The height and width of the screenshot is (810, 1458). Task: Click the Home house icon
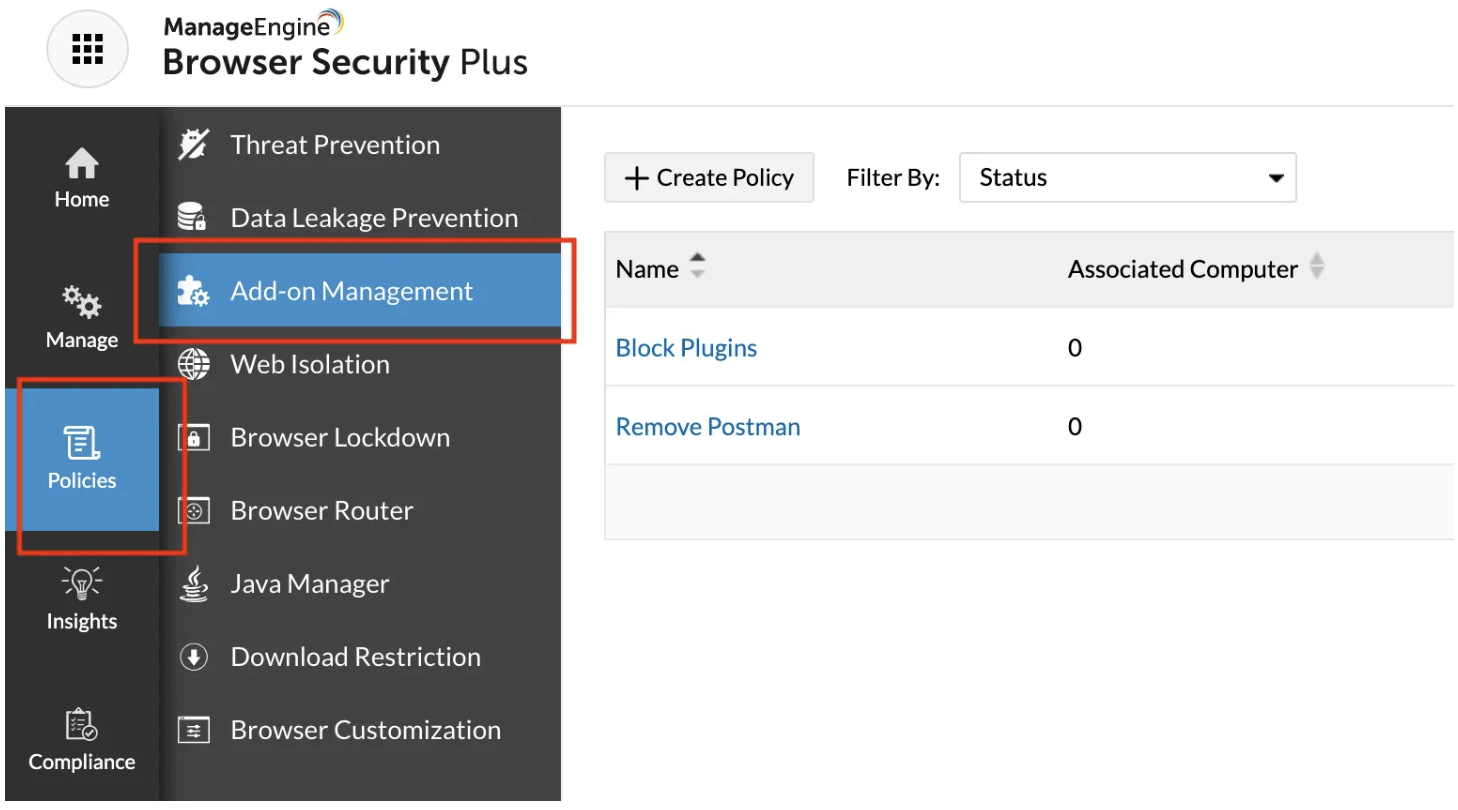click(x=82, y=162)
